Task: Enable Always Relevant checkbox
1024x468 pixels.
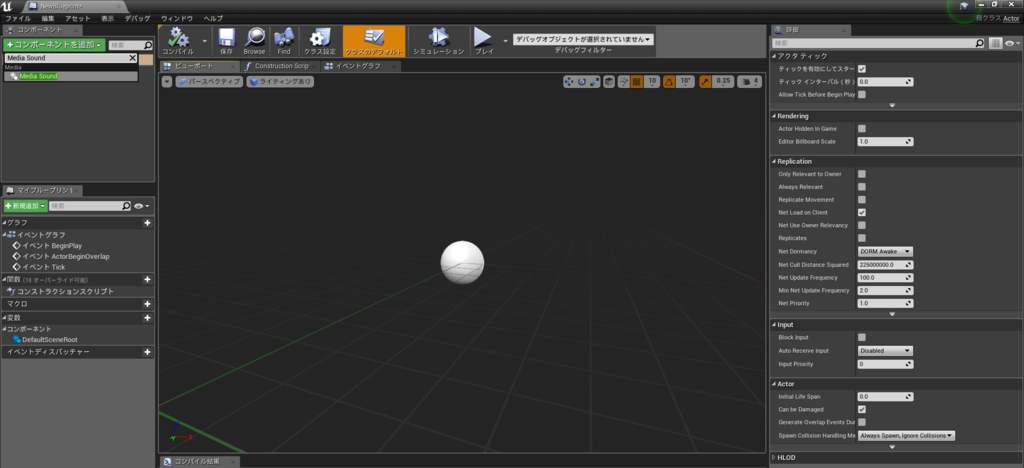Action: pyautogui.click(x=862, y=187)
